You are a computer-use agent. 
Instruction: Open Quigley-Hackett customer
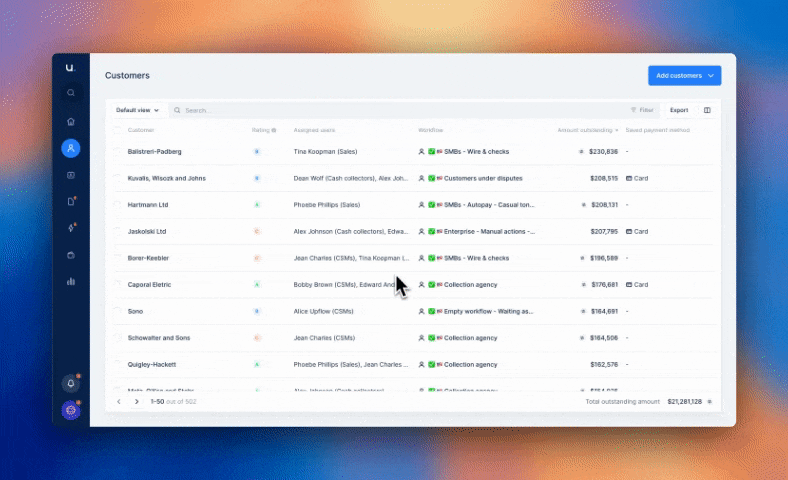(x=152, y=364)
